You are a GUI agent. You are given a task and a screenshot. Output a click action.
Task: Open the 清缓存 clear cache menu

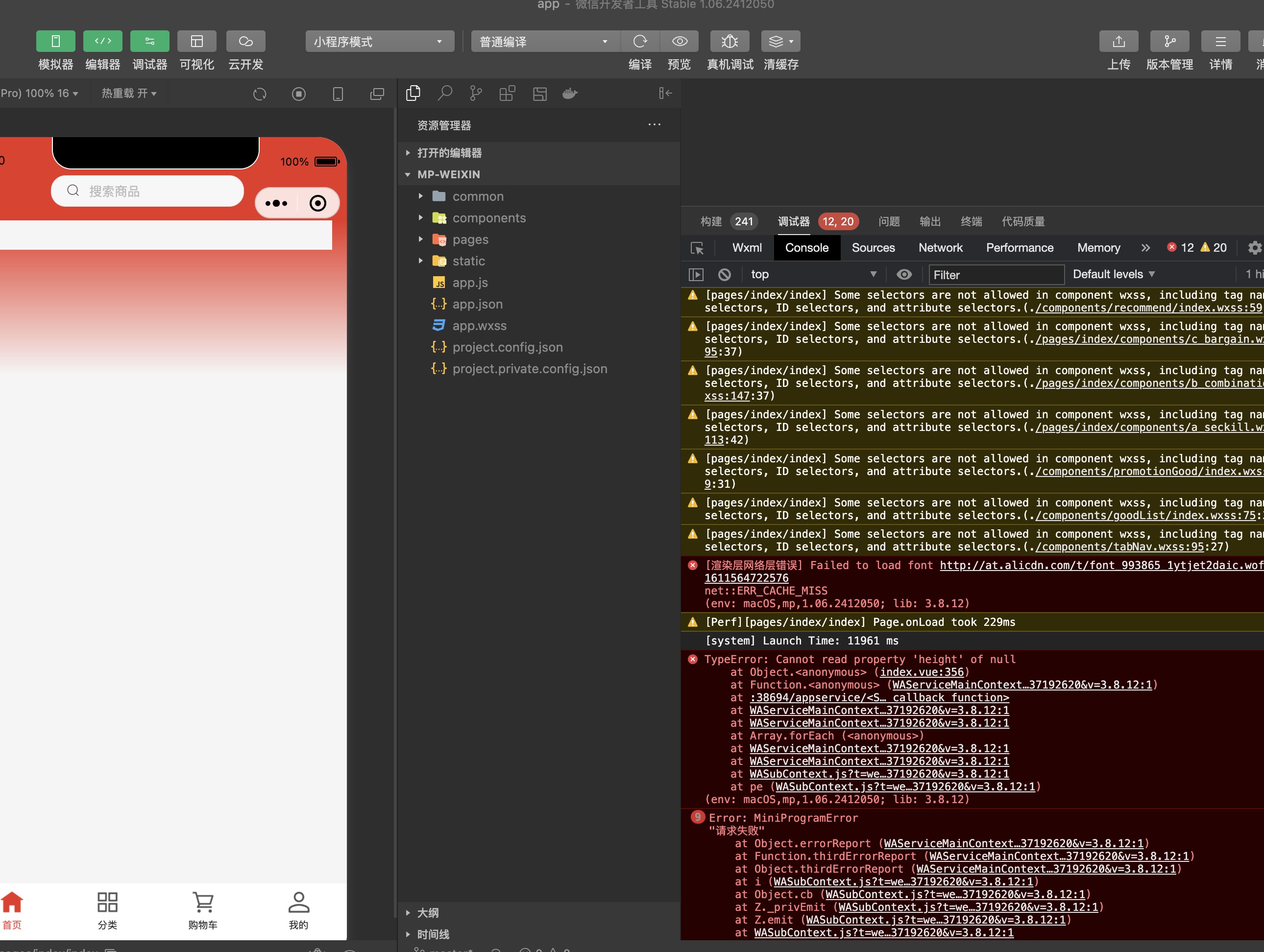[780, 41]
